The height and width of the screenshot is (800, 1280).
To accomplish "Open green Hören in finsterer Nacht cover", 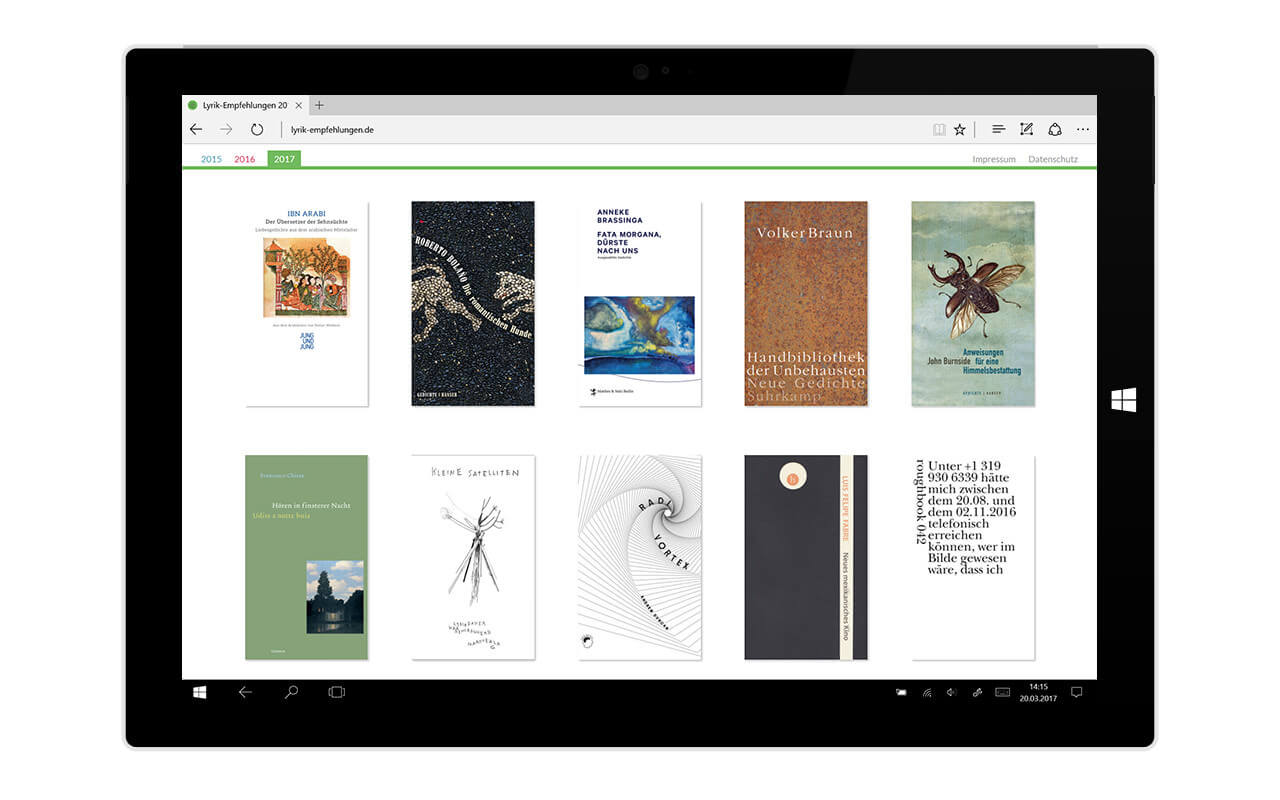I will (307, 558).
